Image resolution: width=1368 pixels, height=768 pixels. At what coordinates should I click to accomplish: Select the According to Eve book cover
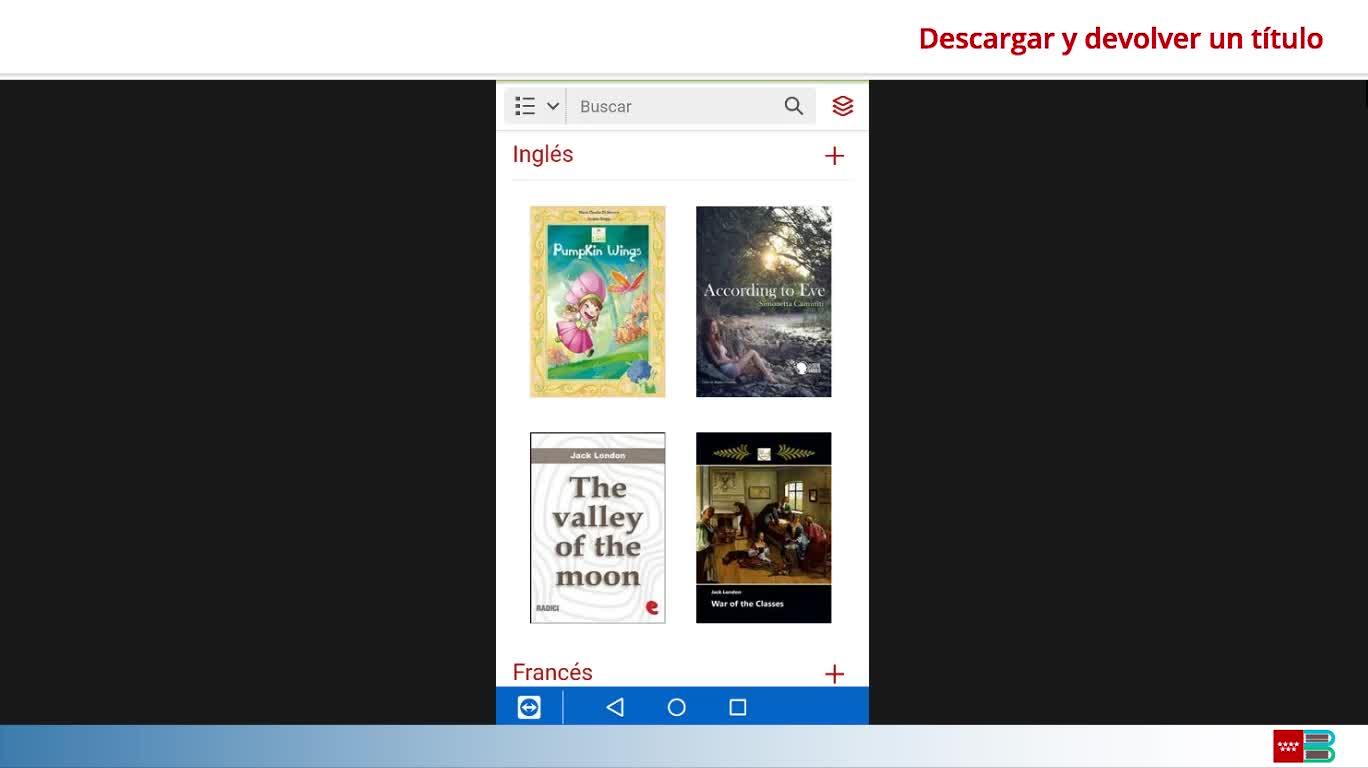tap(763, 302)
